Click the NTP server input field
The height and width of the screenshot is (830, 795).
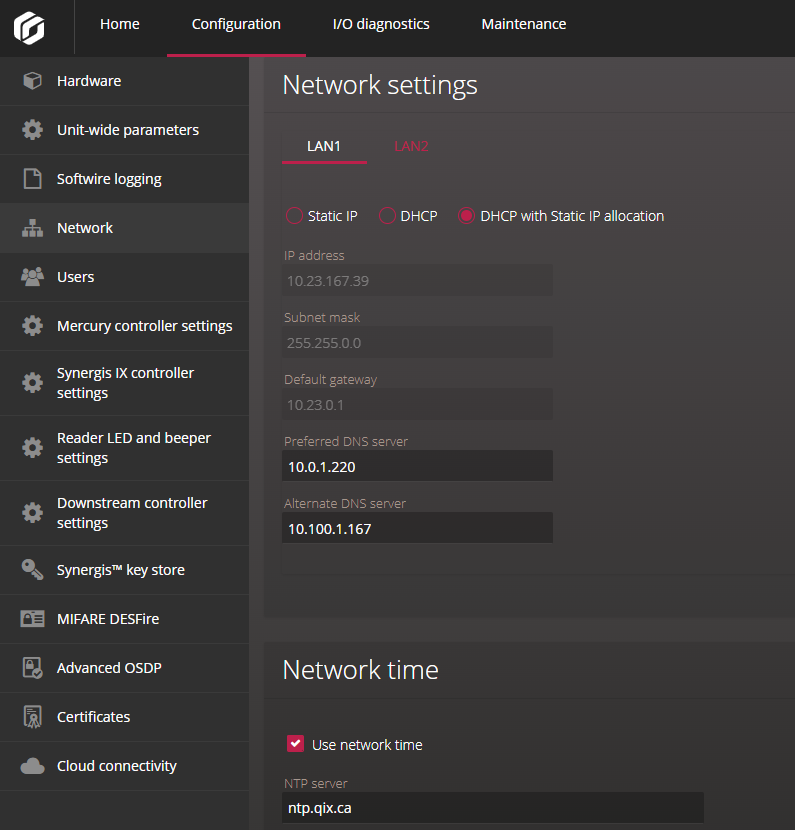pos(493,808)
